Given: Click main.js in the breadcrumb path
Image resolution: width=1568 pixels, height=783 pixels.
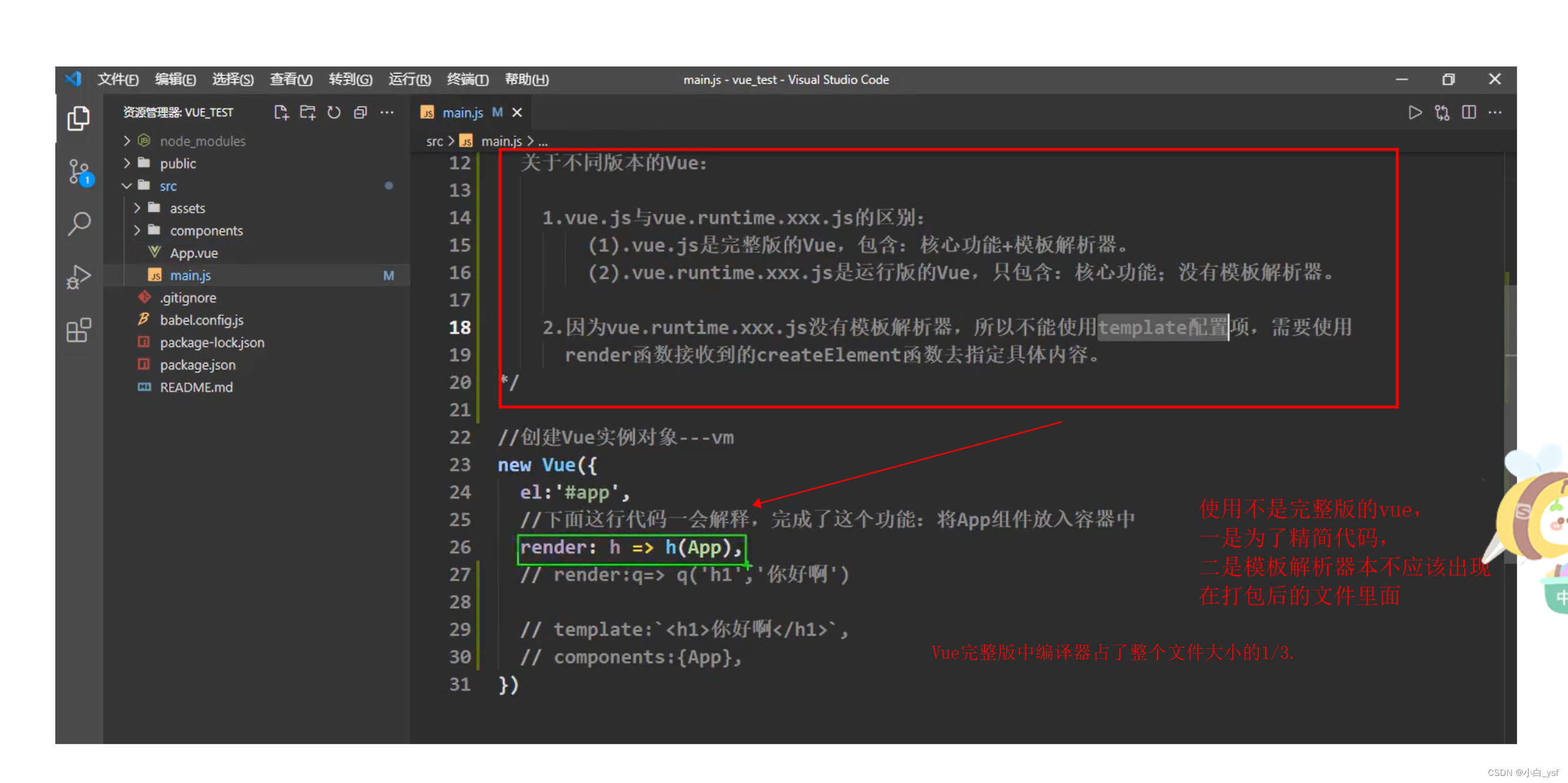Looking at the screenshot, I should tap(501, 141).
